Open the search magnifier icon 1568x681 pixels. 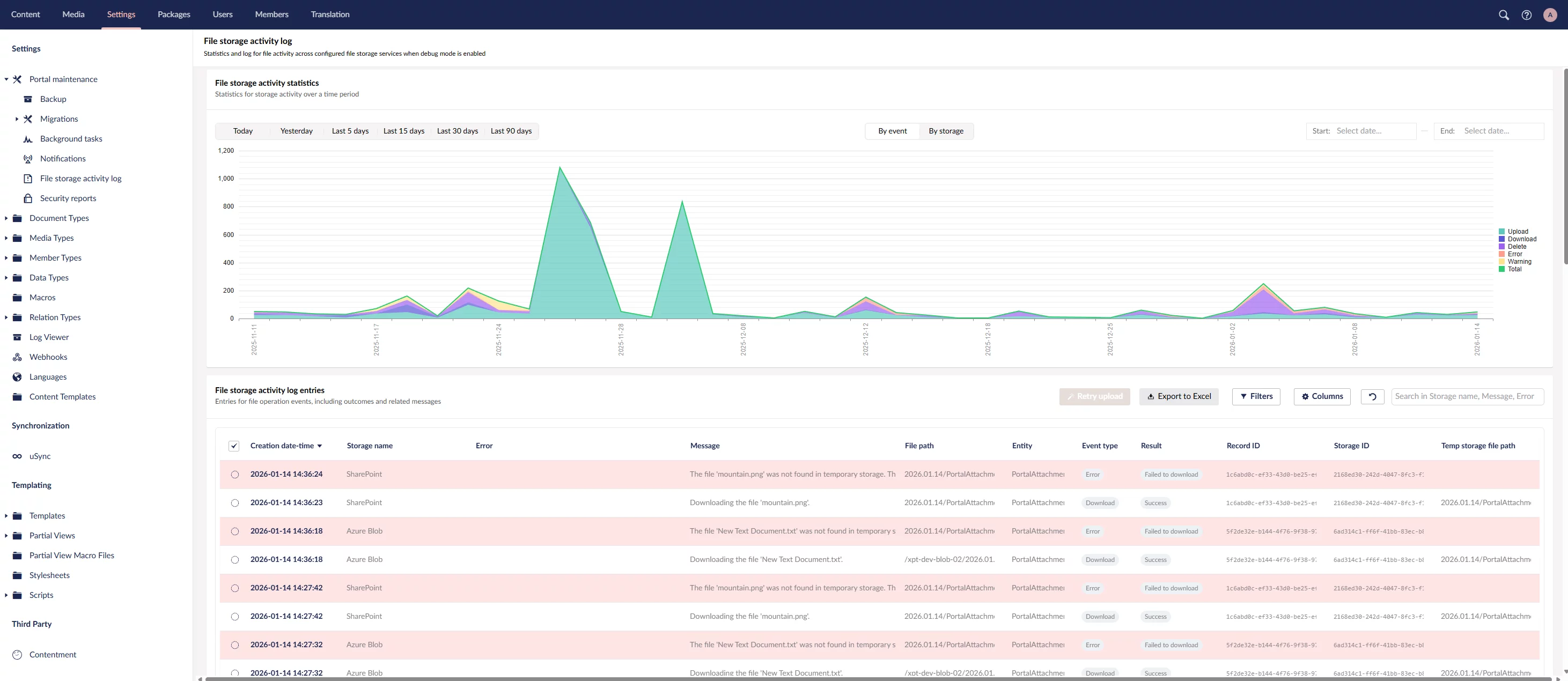(x=1503, y=14)
